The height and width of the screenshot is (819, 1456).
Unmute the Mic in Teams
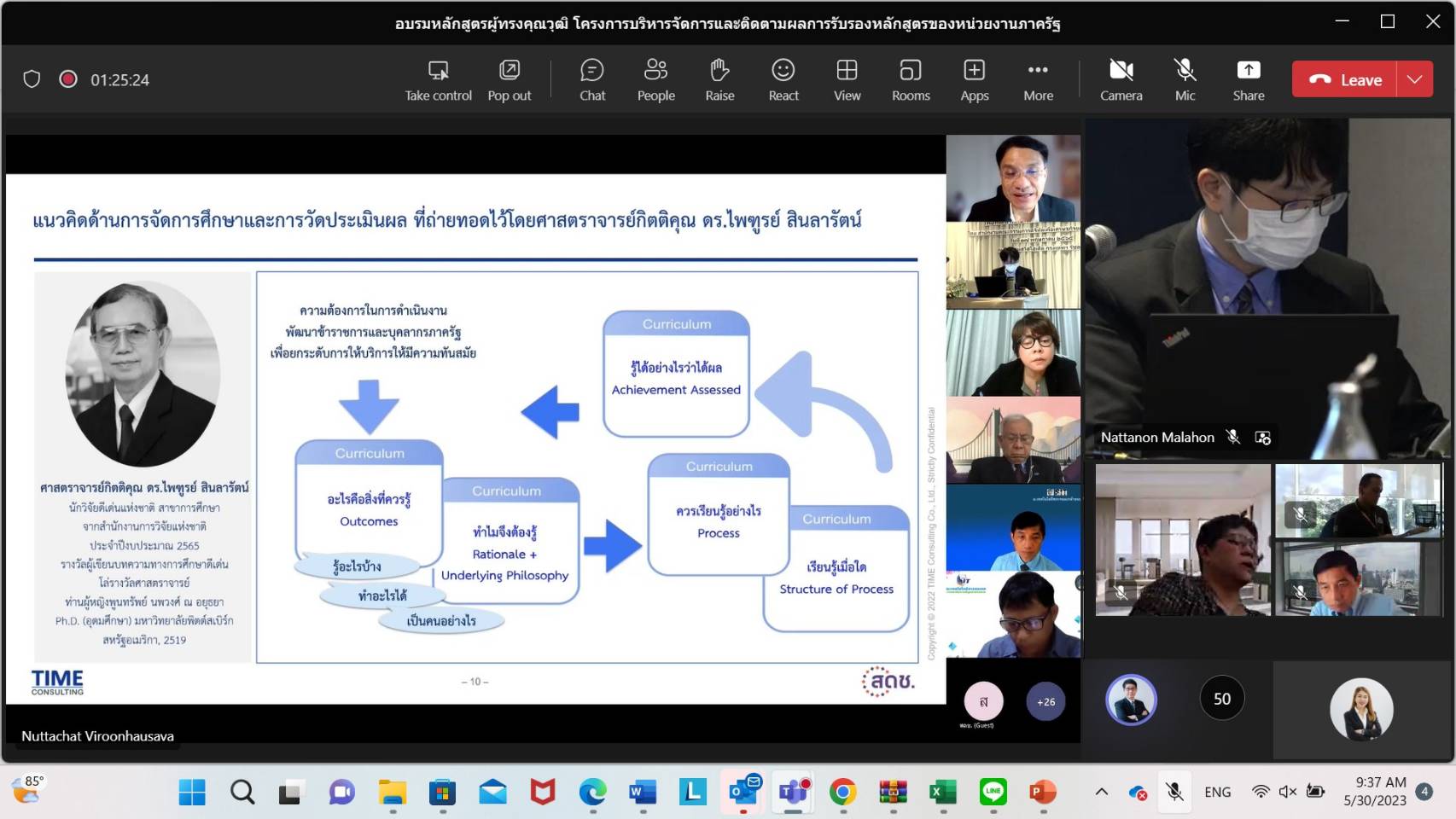pyautogui.click(x=1185, y=80)
